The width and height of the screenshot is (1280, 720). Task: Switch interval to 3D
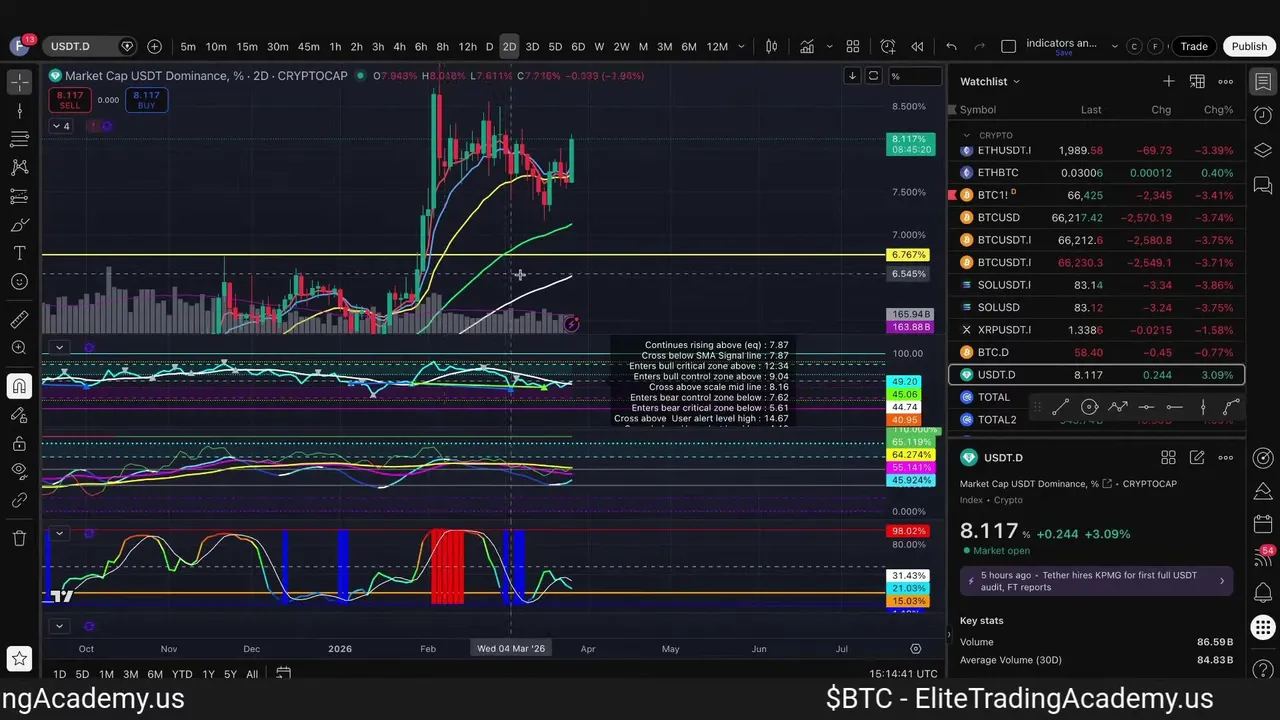[x=532, y=46]
